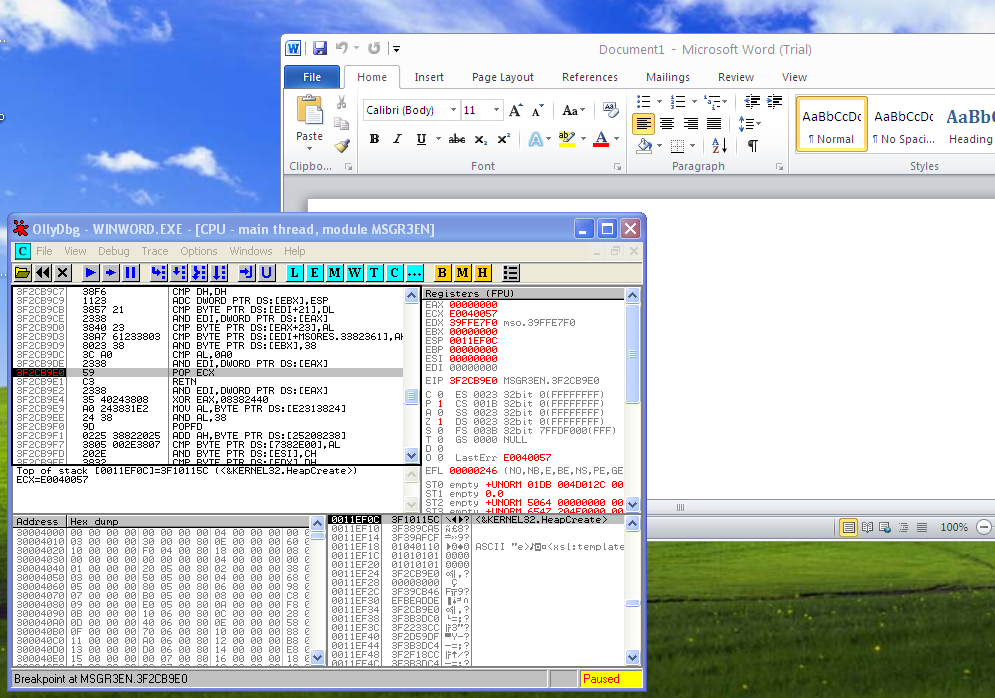
Task: Click the 100% zoom level in Word status bar
Action: pos(954,527)
